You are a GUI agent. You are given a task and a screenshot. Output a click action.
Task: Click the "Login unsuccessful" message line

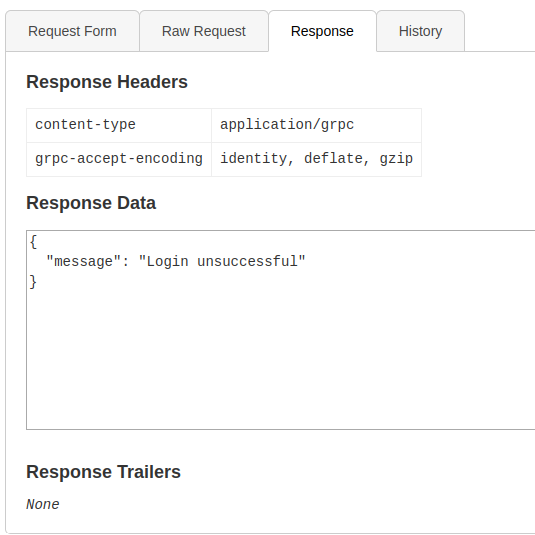click(x=175, y=262)
